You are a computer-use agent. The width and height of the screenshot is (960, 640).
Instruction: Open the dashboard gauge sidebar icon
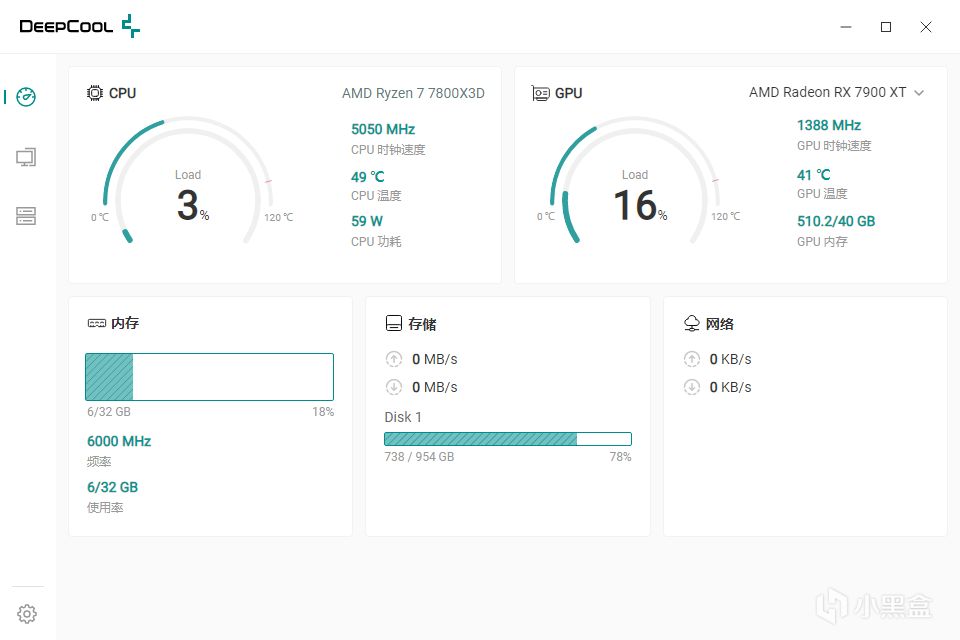(26, 97)
